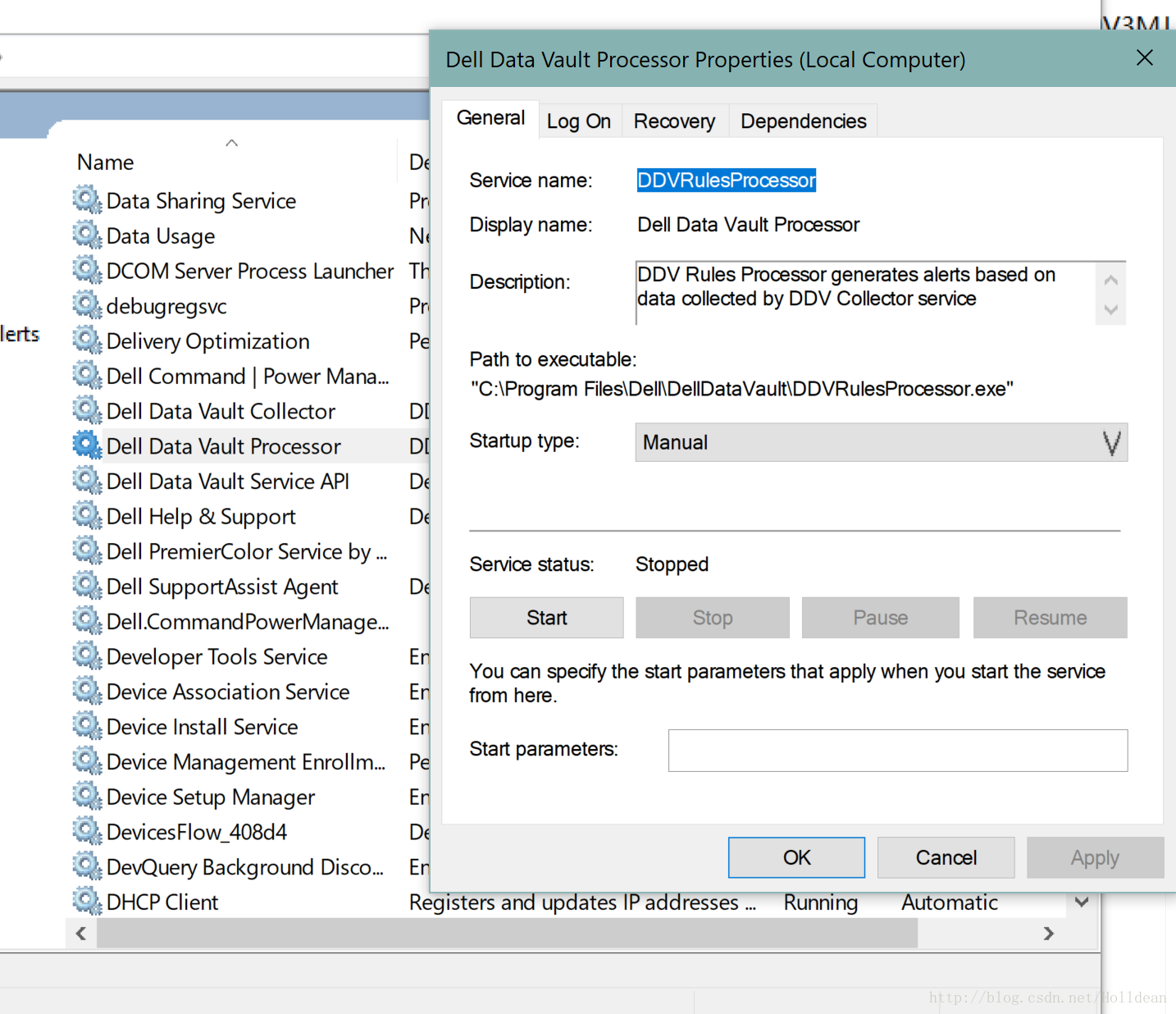
Task: Click gear icon beside Device Install Service
Action: coord(87,726)
